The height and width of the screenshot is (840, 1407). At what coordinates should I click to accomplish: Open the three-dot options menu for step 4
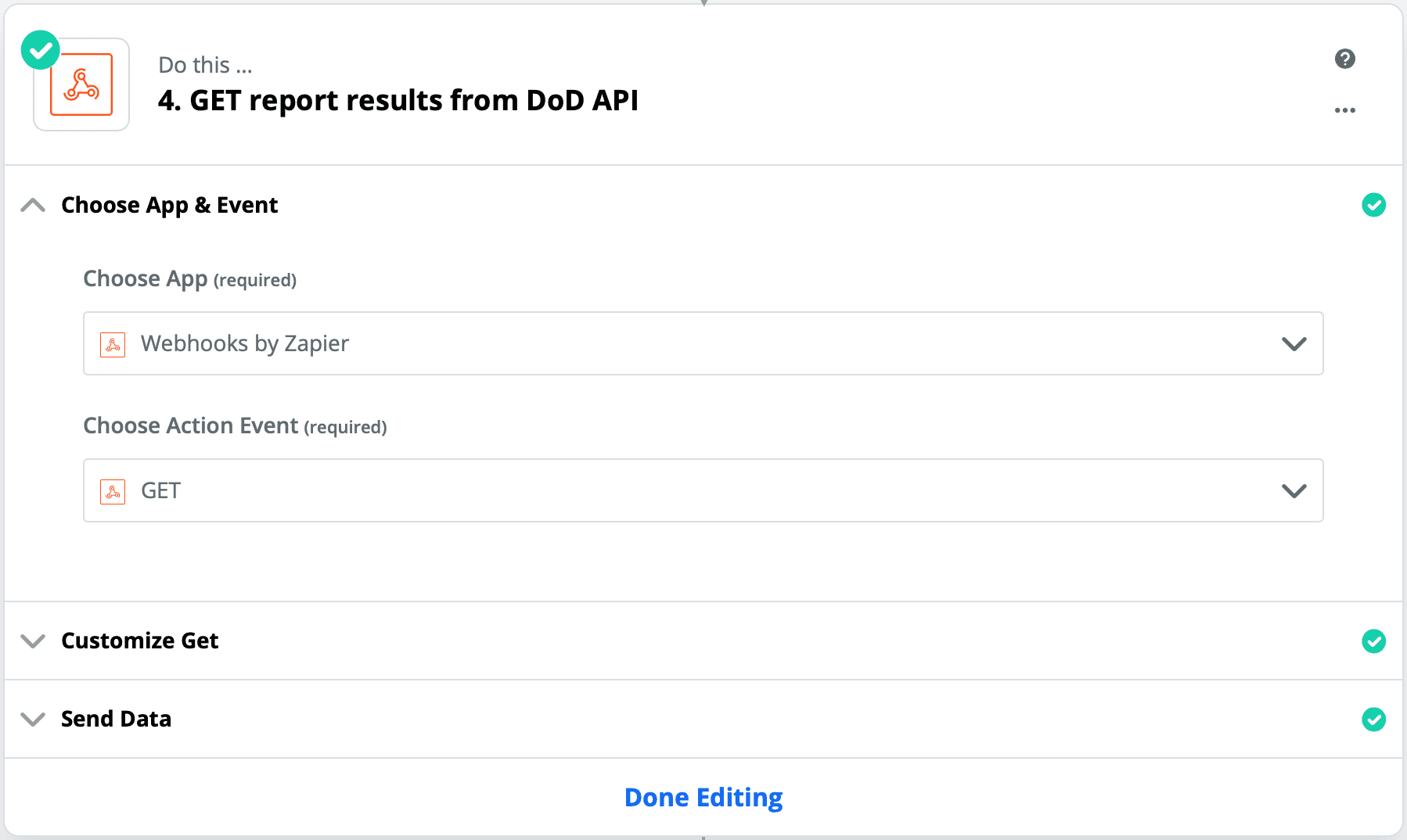[x=1345, y=110]
